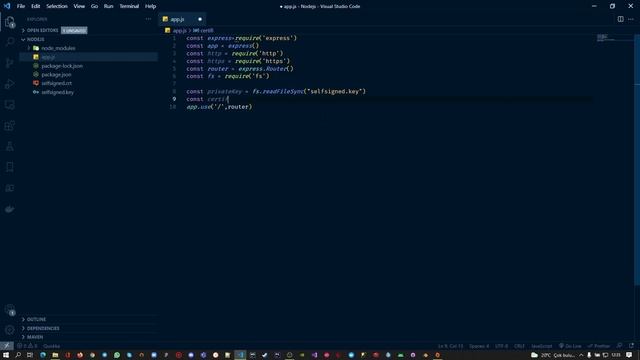Change language mode via JavaScript
The image size is (640, 360).
(x=542, y=346)
